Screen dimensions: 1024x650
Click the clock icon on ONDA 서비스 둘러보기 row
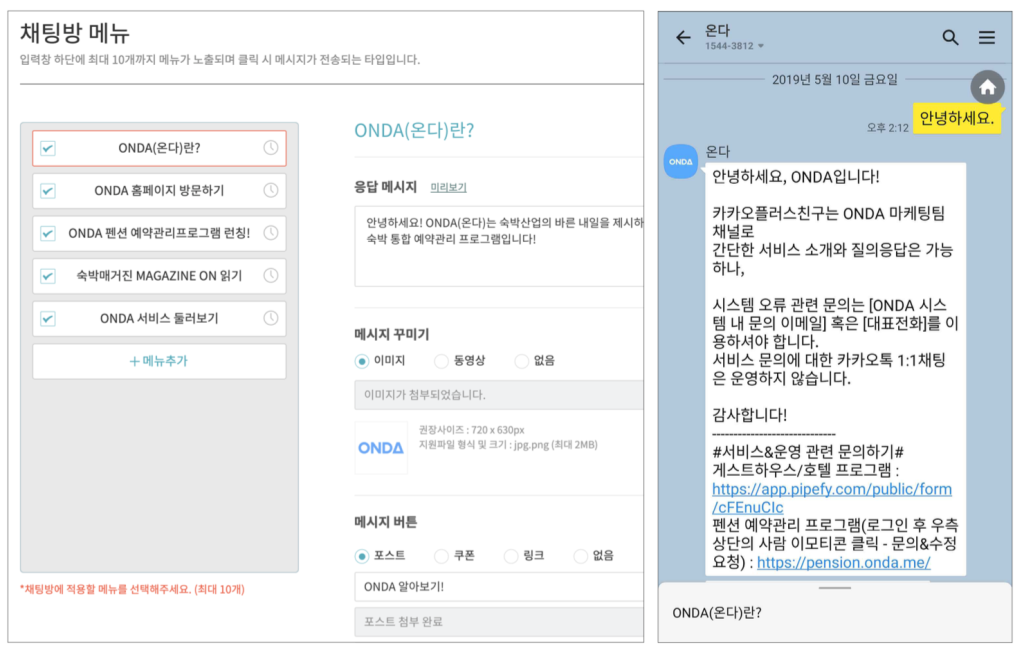pos(270,318)
